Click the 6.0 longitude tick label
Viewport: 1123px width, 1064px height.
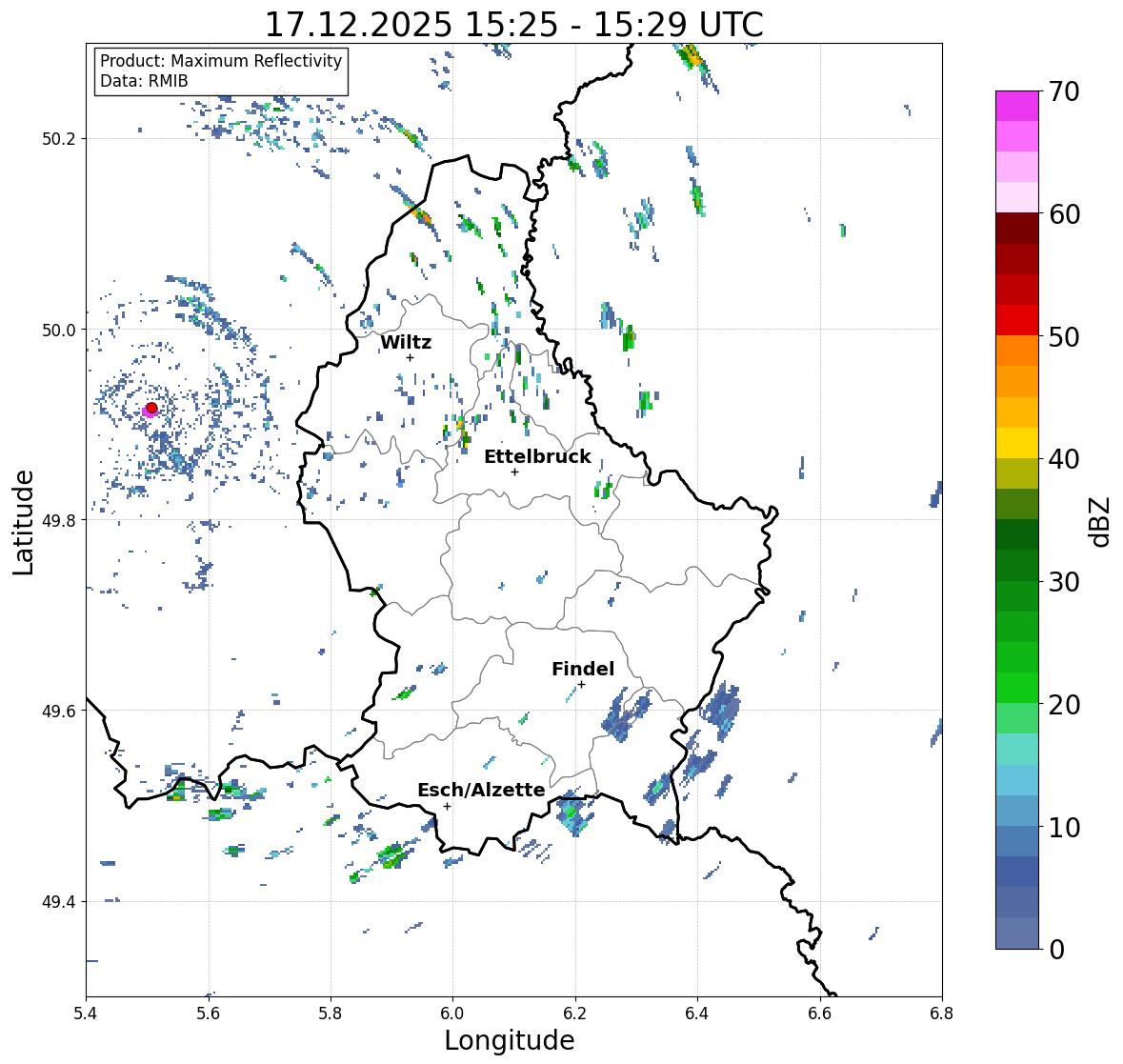point(452,1014)
